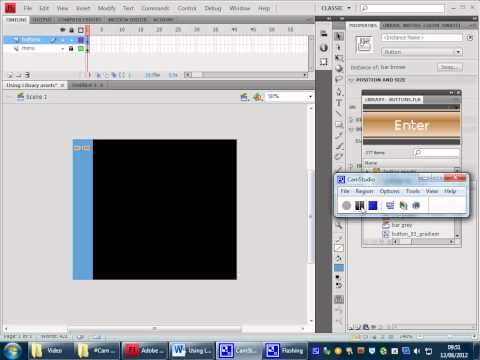Click the New Layer icon in timeline
480x360 pixels.
point(10,75)
